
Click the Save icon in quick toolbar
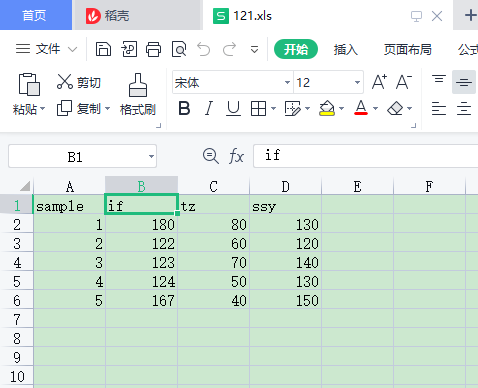click(x=103, y=49)
